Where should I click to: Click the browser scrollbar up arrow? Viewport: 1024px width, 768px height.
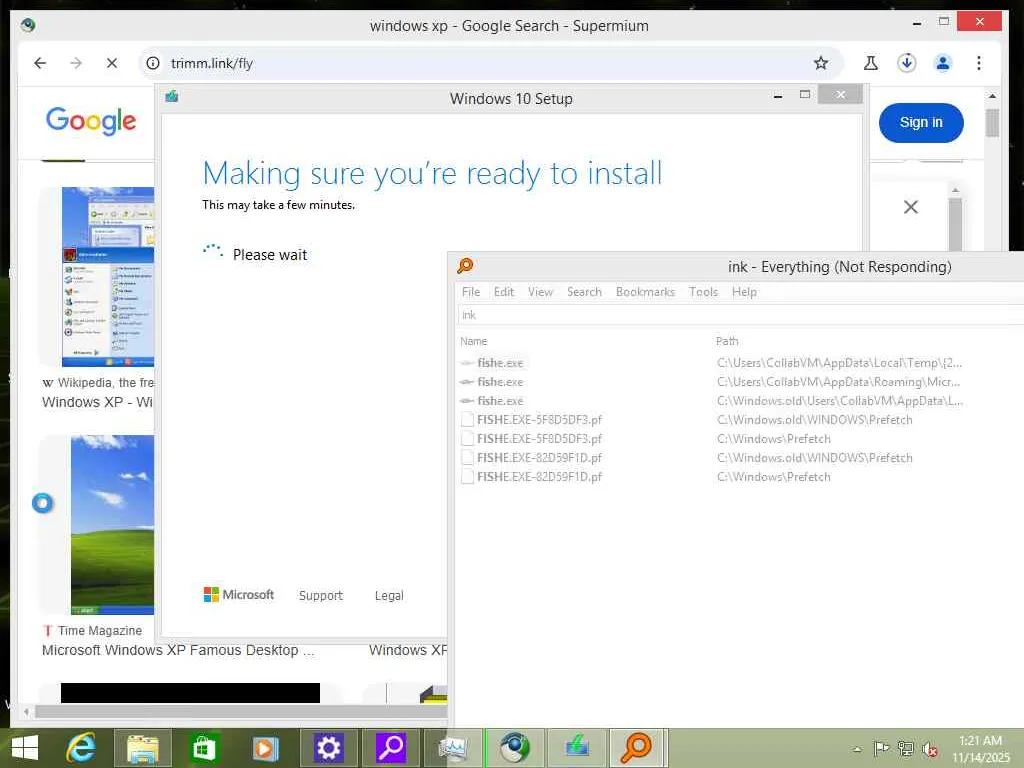[993, 95]
